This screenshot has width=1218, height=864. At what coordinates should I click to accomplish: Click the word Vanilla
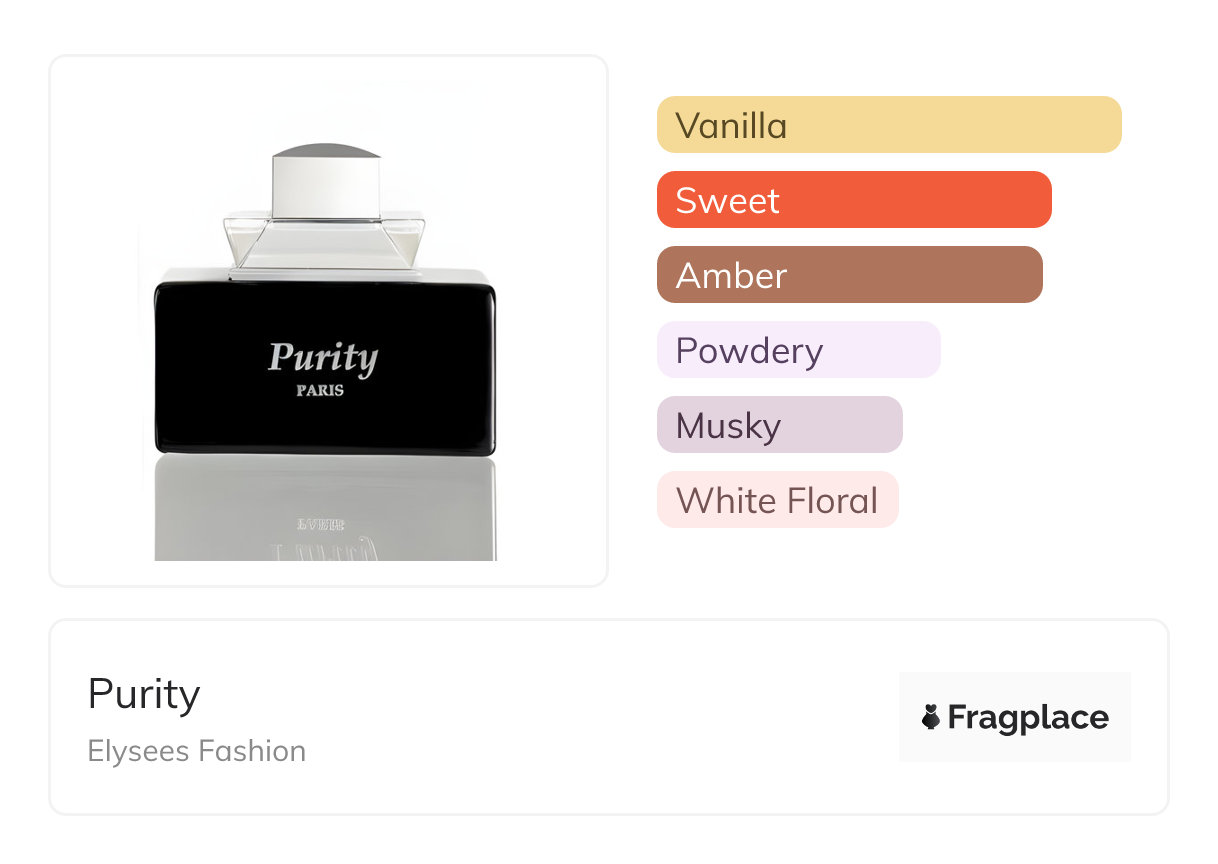pos(731,126)
